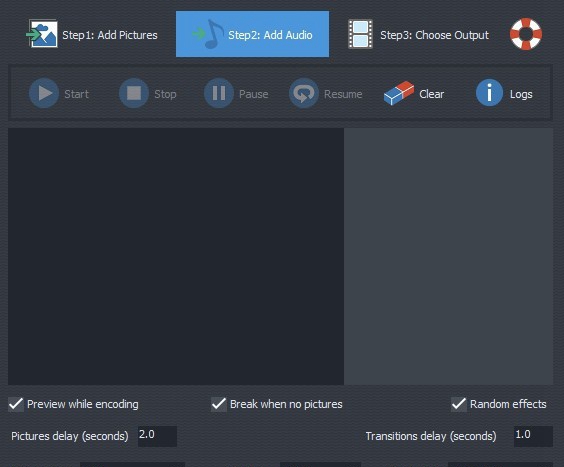Click the film strip output icon
564x467 pixels.
coord(360,34)
